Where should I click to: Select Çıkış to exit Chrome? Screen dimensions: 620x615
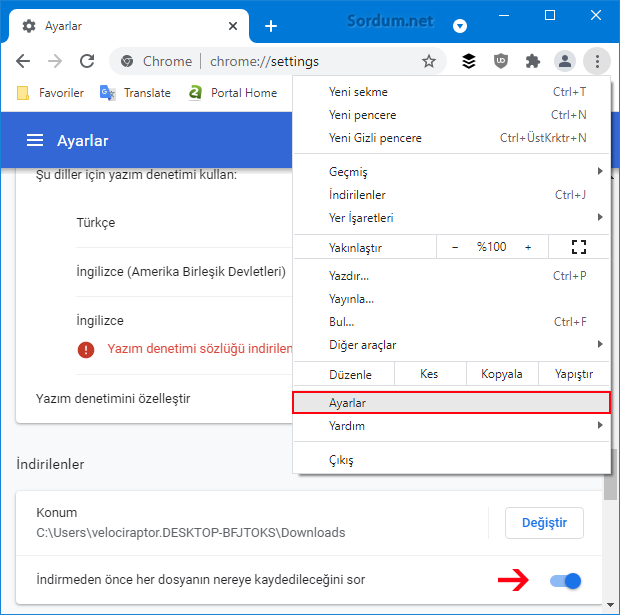(451, 460)
